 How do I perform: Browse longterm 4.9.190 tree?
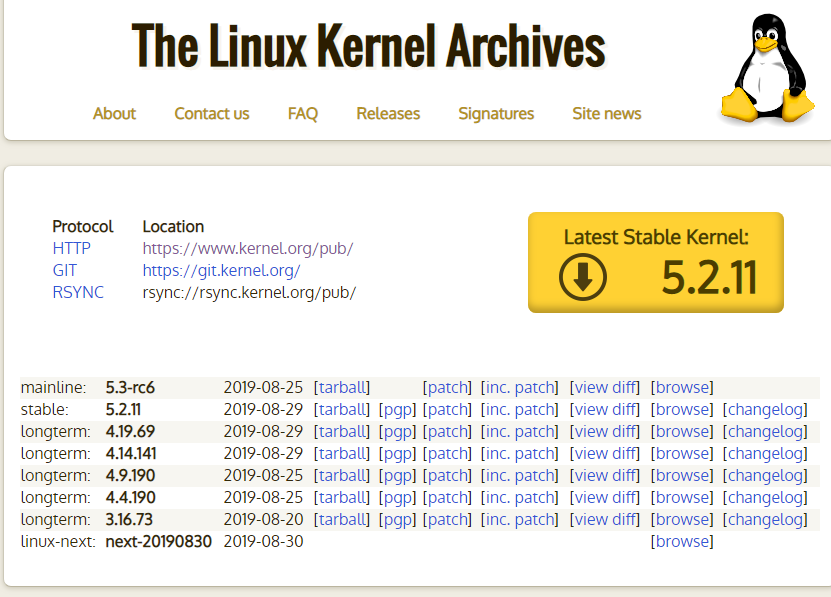682,476
